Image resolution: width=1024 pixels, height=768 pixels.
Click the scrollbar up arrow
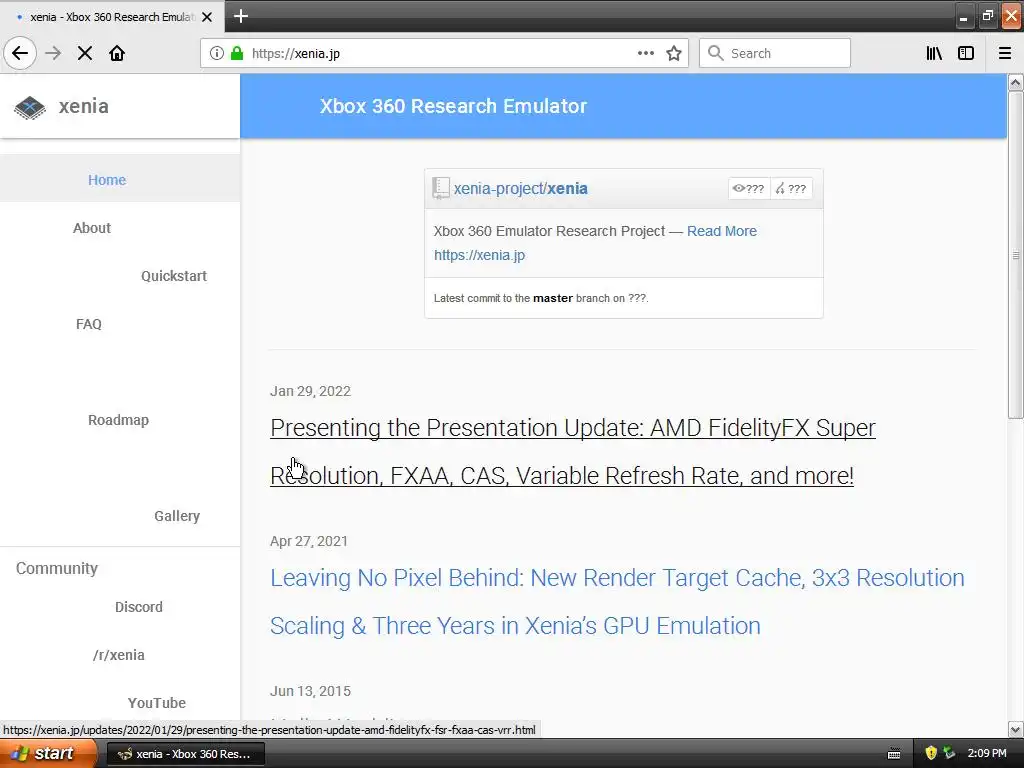1016,82
